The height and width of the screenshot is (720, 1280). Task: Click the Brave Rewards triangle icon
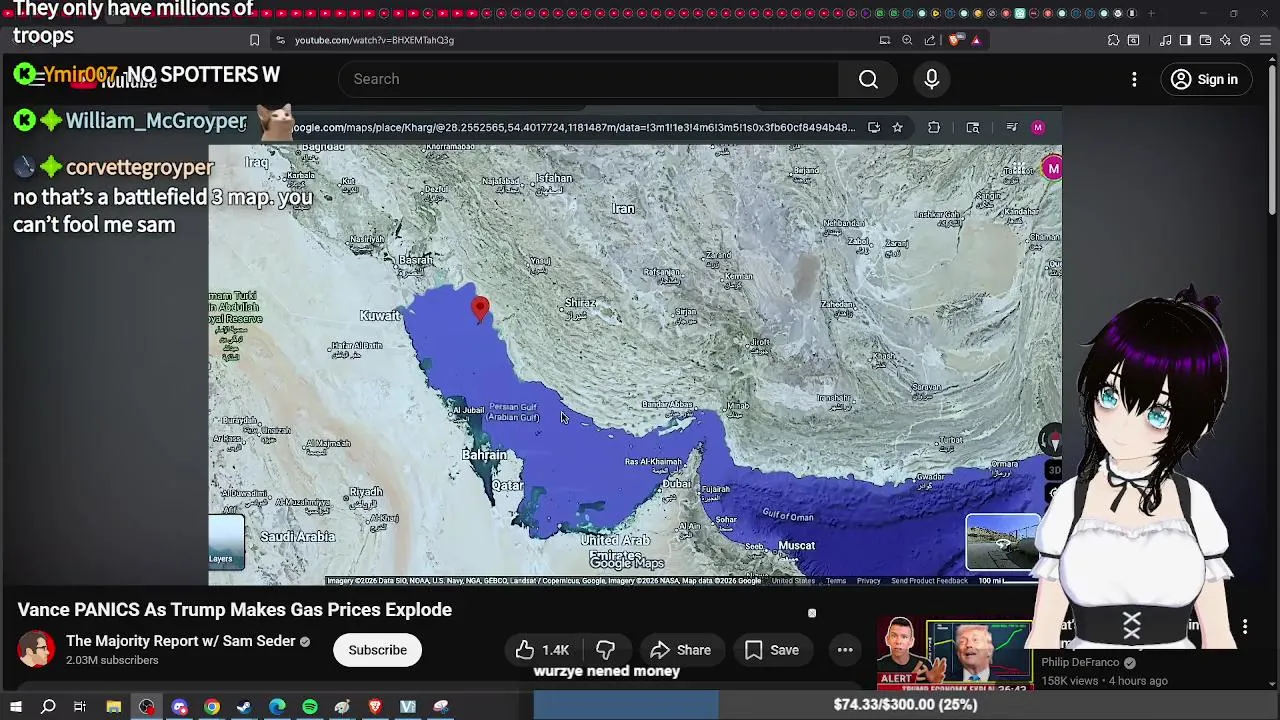click(976, 40)
